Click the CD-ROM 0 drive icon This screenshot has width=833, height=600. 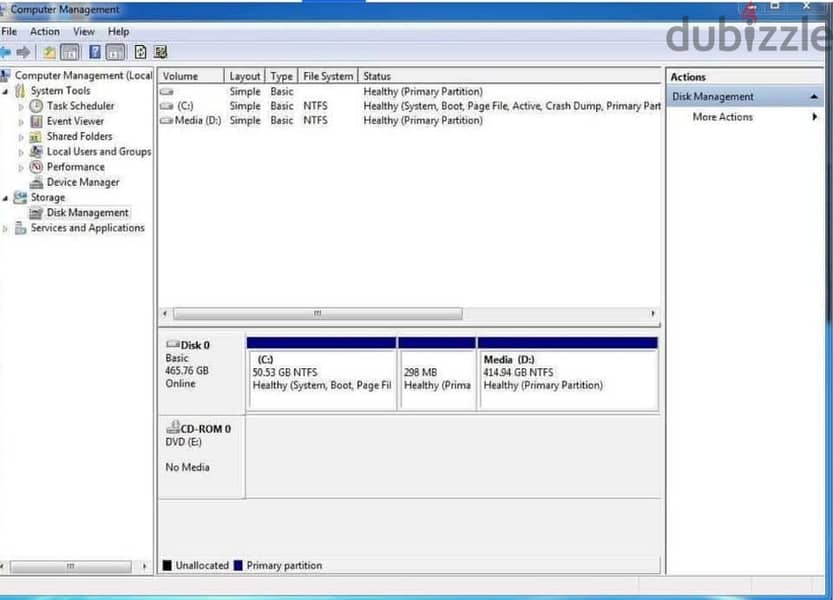[173, 427]
